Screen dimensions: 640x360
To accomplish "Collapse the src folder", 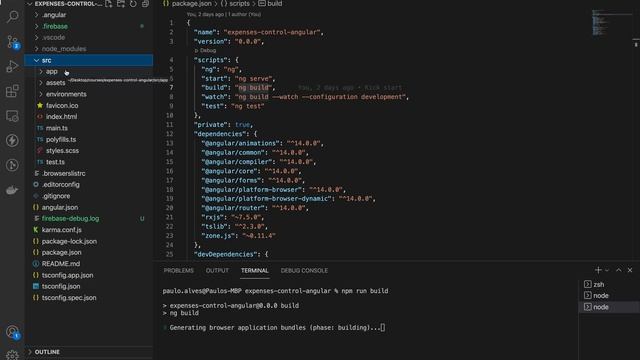I will 89,60.
